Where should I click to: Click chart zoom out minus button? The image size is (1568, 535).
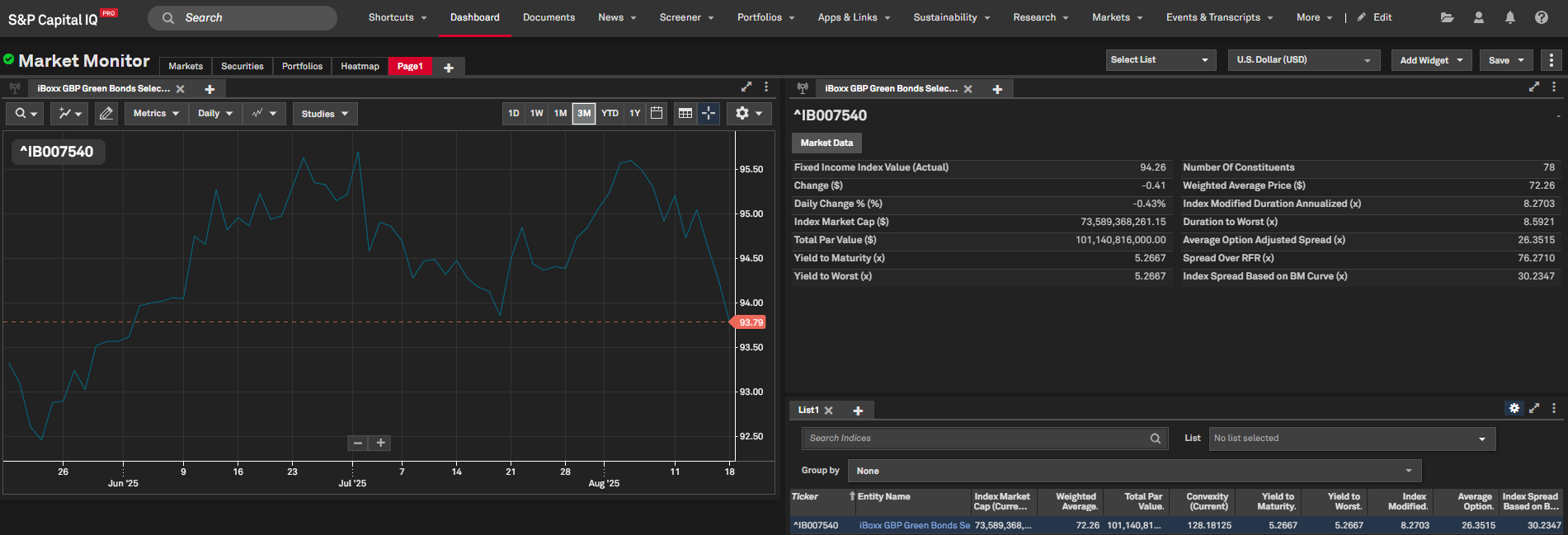(358, 443)
